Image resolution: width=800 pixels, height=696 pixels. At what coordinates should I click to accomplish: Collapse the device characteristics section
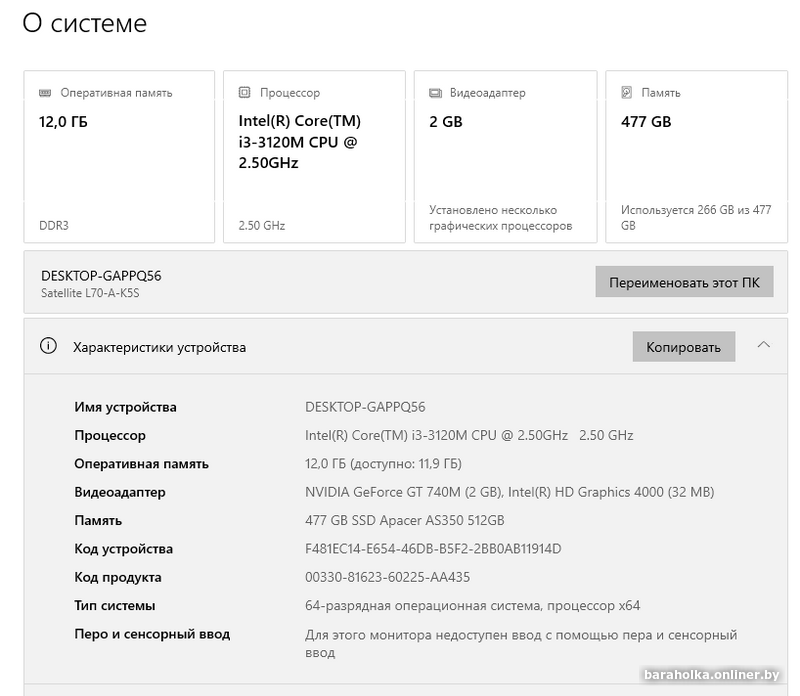(x=764, y=346)
